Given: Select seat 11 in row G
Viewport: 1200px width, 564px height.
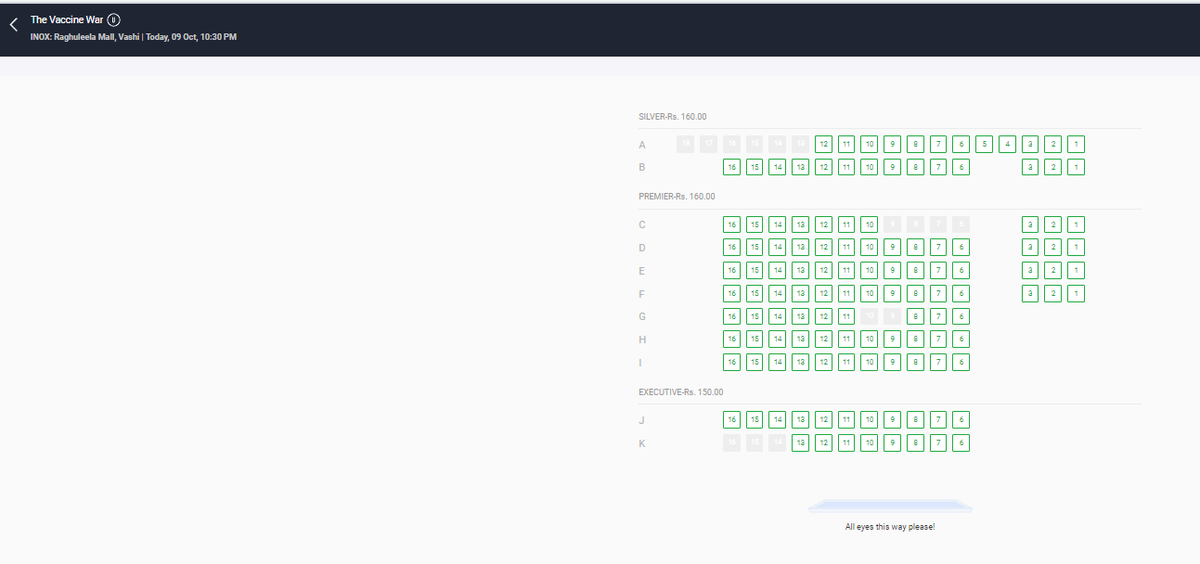Looking at the screenshot, I should click(847, 316).
